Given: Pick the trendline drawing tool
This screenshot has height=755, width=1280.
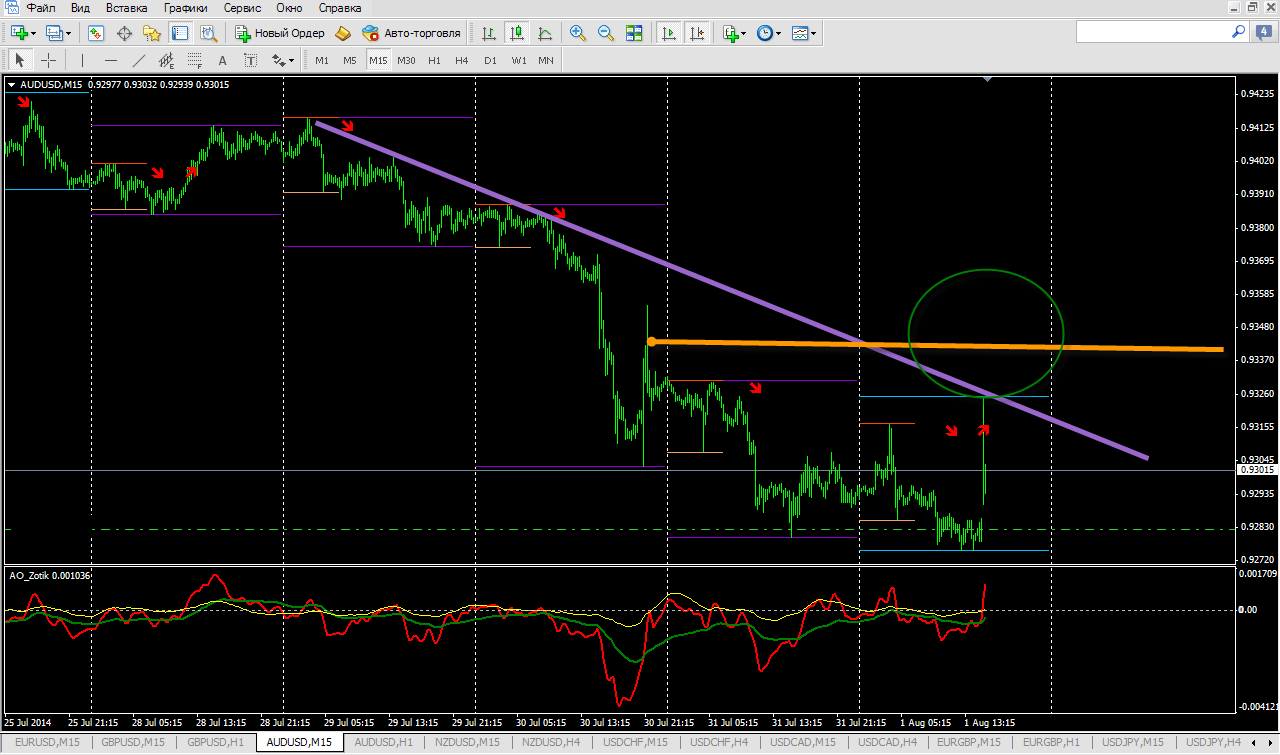Looking at the screenshot, I should 138,60.
